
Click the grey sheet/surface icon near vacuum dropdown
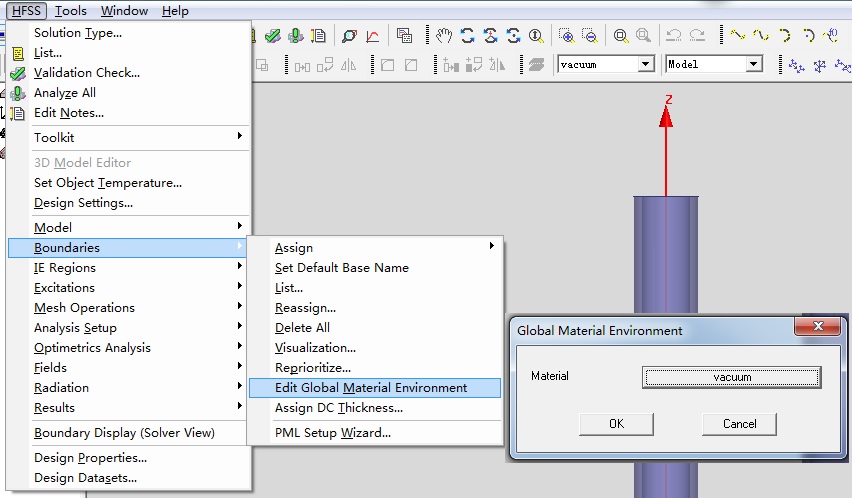point(536,65)
